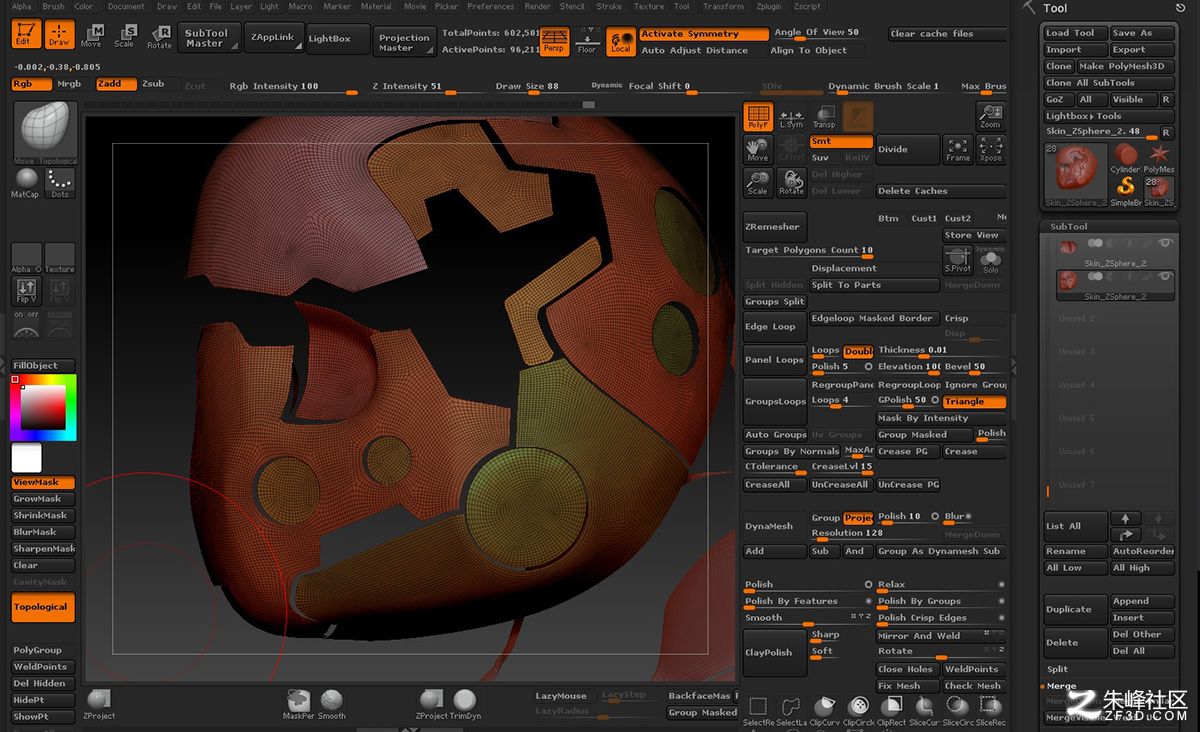1200x732 pixels.
Task: Toggle the Solo mode icon
Action: 990,260
